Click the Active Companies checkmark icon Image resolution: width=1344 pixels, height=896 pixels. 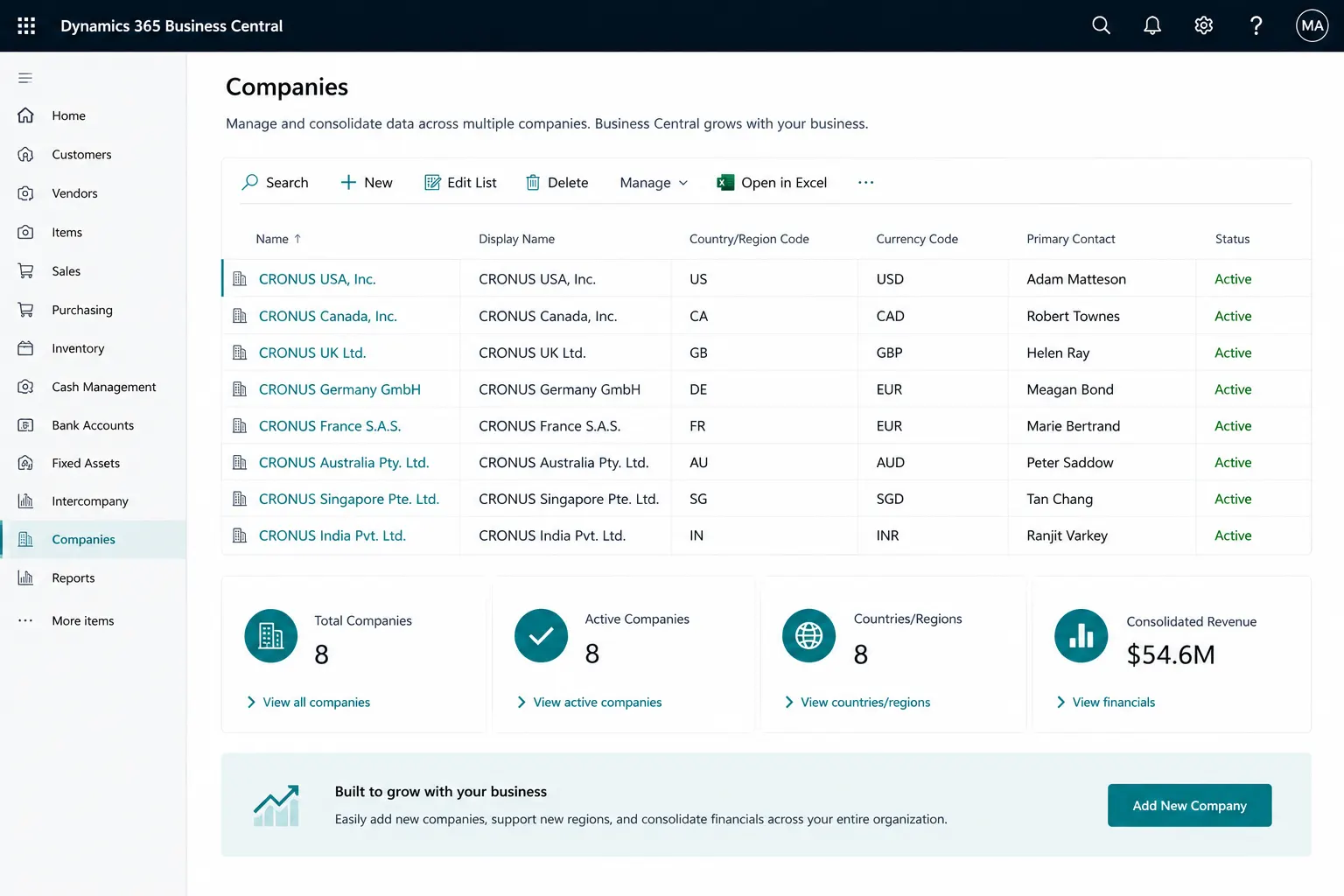[542, 636]
